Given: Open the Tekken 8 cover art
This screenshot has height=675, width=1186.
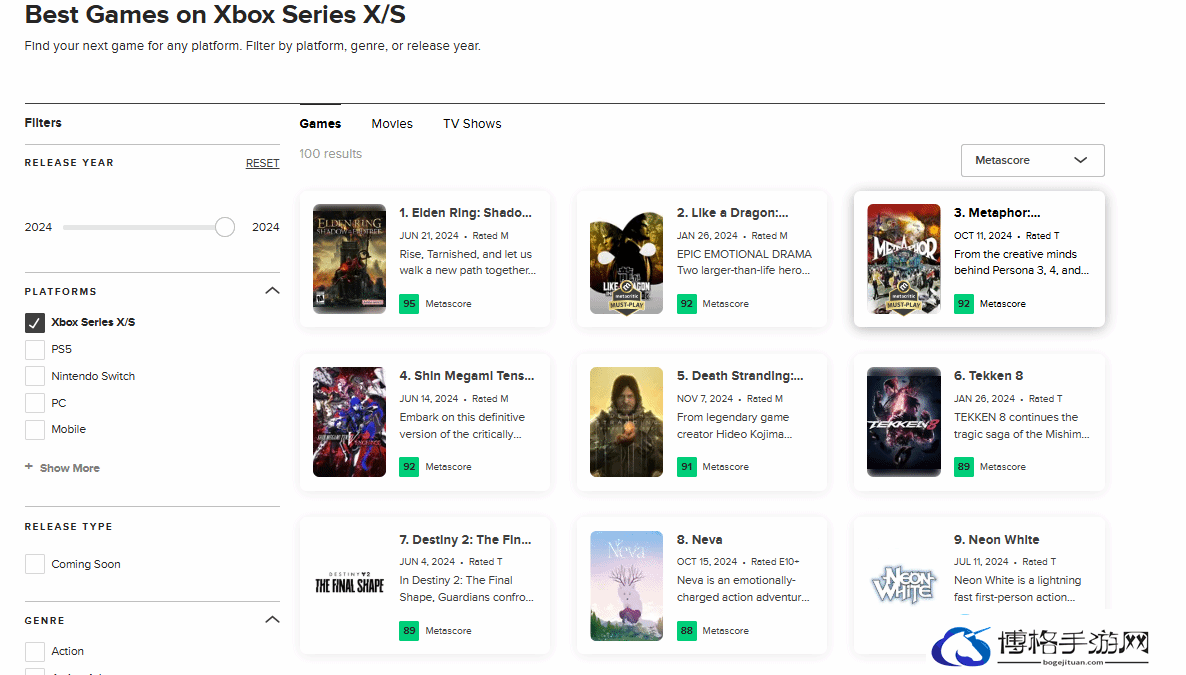Looking at the screenshot, I should [x=903, y=422].
